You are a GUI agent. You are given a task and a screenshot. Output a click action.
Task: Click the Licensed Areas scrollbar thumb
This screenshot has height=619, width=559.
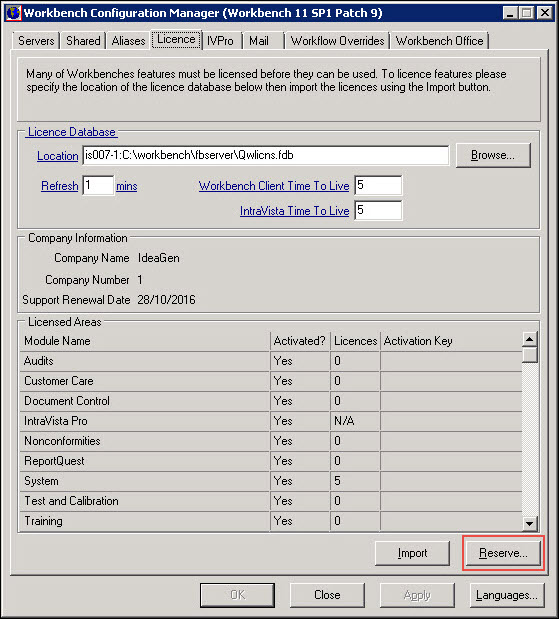tap(529, 355)
